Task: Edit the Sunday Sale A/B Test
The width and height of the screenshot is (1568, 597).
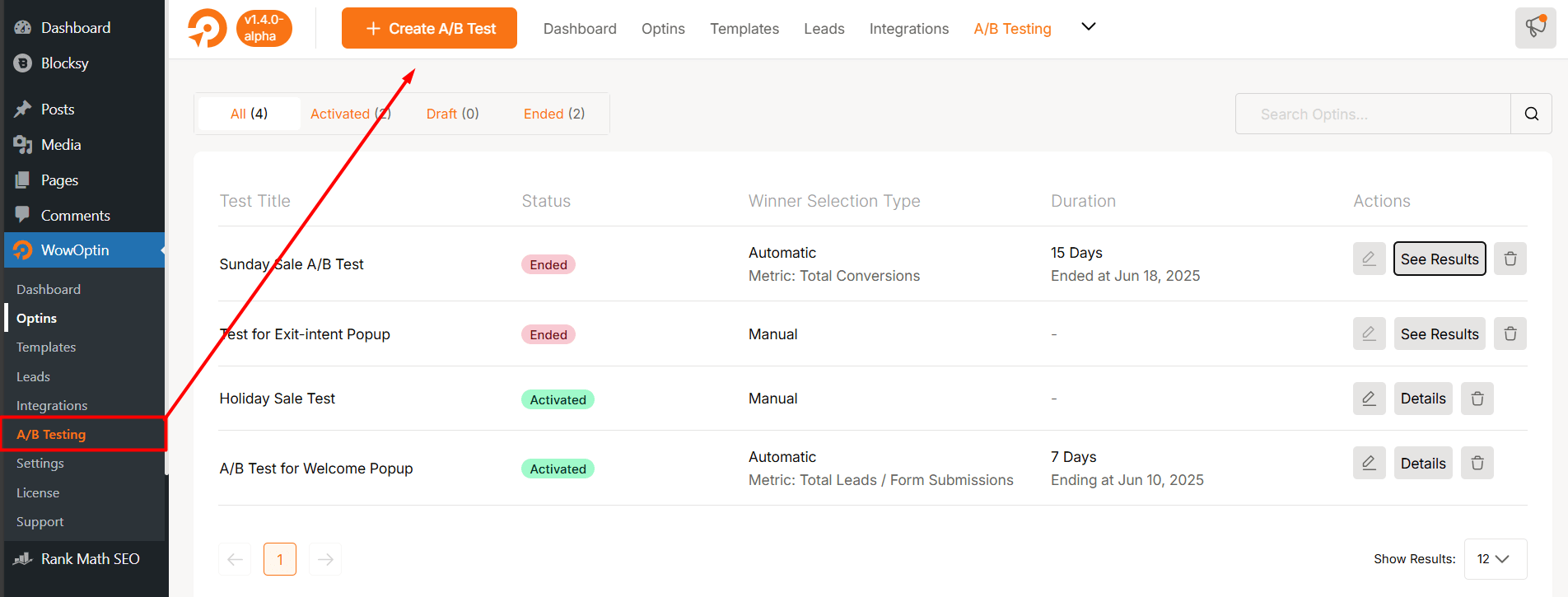Action: [x=1369, y=259]
